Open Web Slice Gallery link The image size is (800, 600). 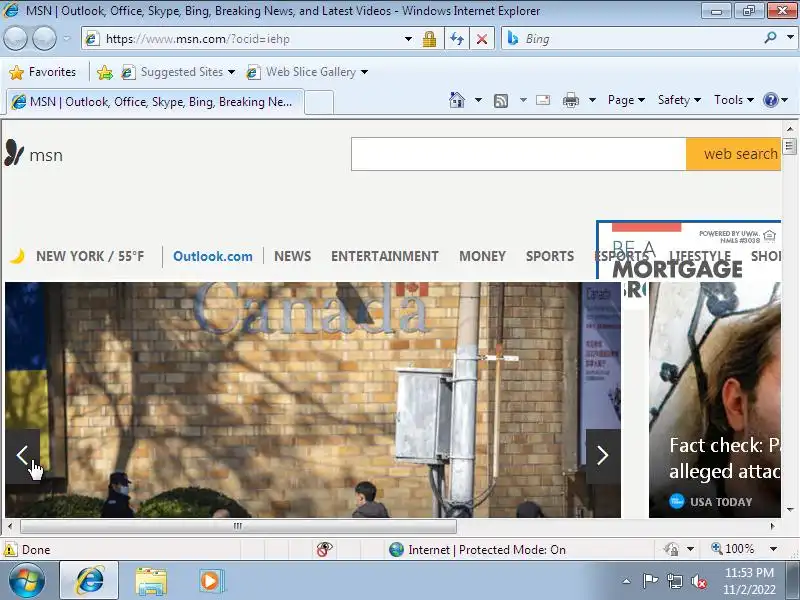click(307, 72)
